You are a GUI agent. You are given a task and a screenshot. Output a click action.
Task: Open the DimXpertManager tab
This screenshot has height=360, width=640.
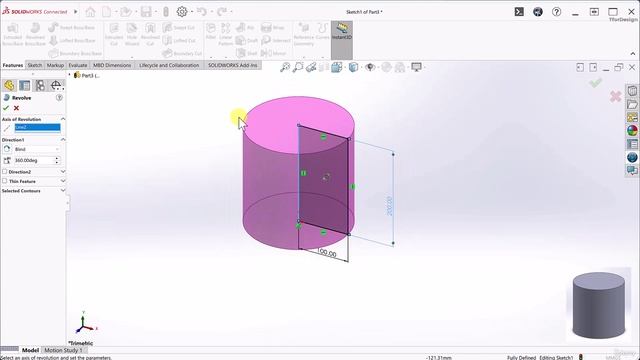[x=56, y=85]
